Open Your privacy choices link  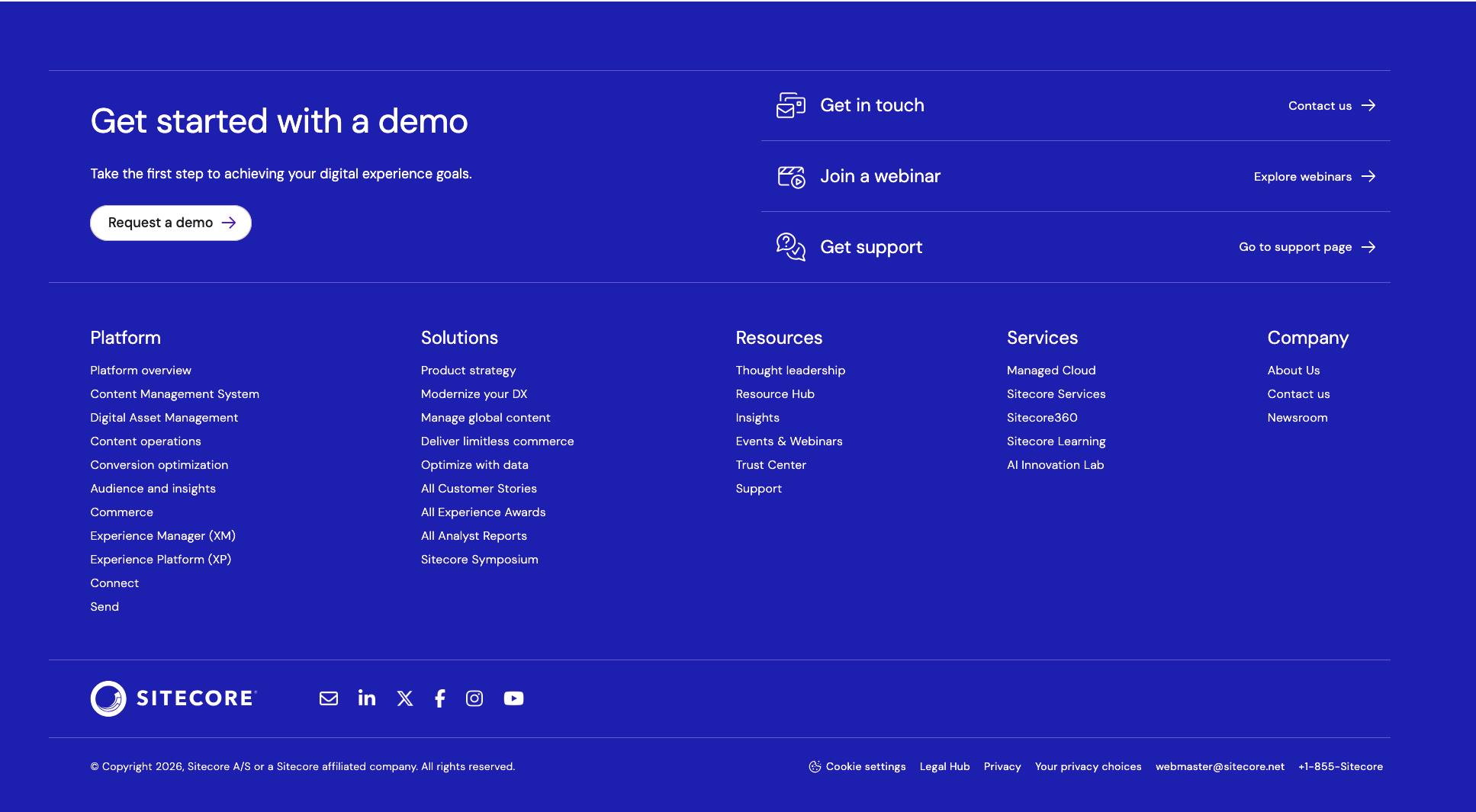pyautogui.click(x=1088, y=767)
